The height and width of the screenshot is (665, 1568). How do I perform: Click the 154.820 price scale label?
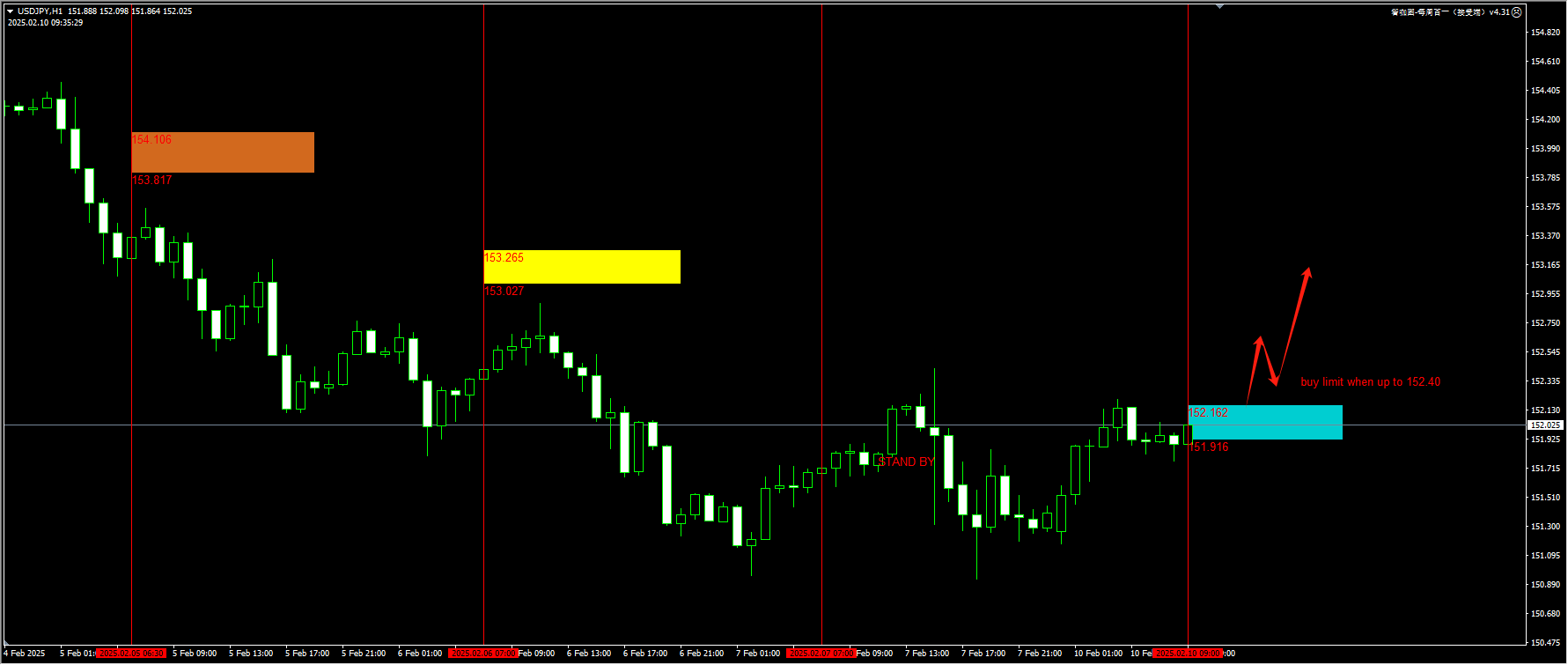[x=1545, y=33]
